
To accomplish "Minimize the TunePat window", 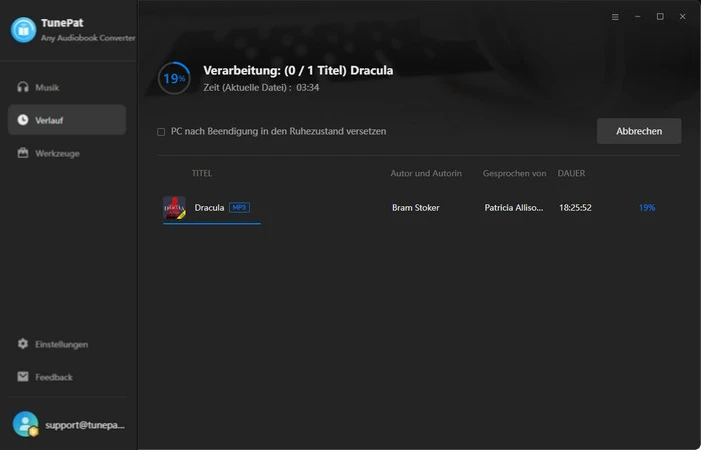I will coord(638,17).
